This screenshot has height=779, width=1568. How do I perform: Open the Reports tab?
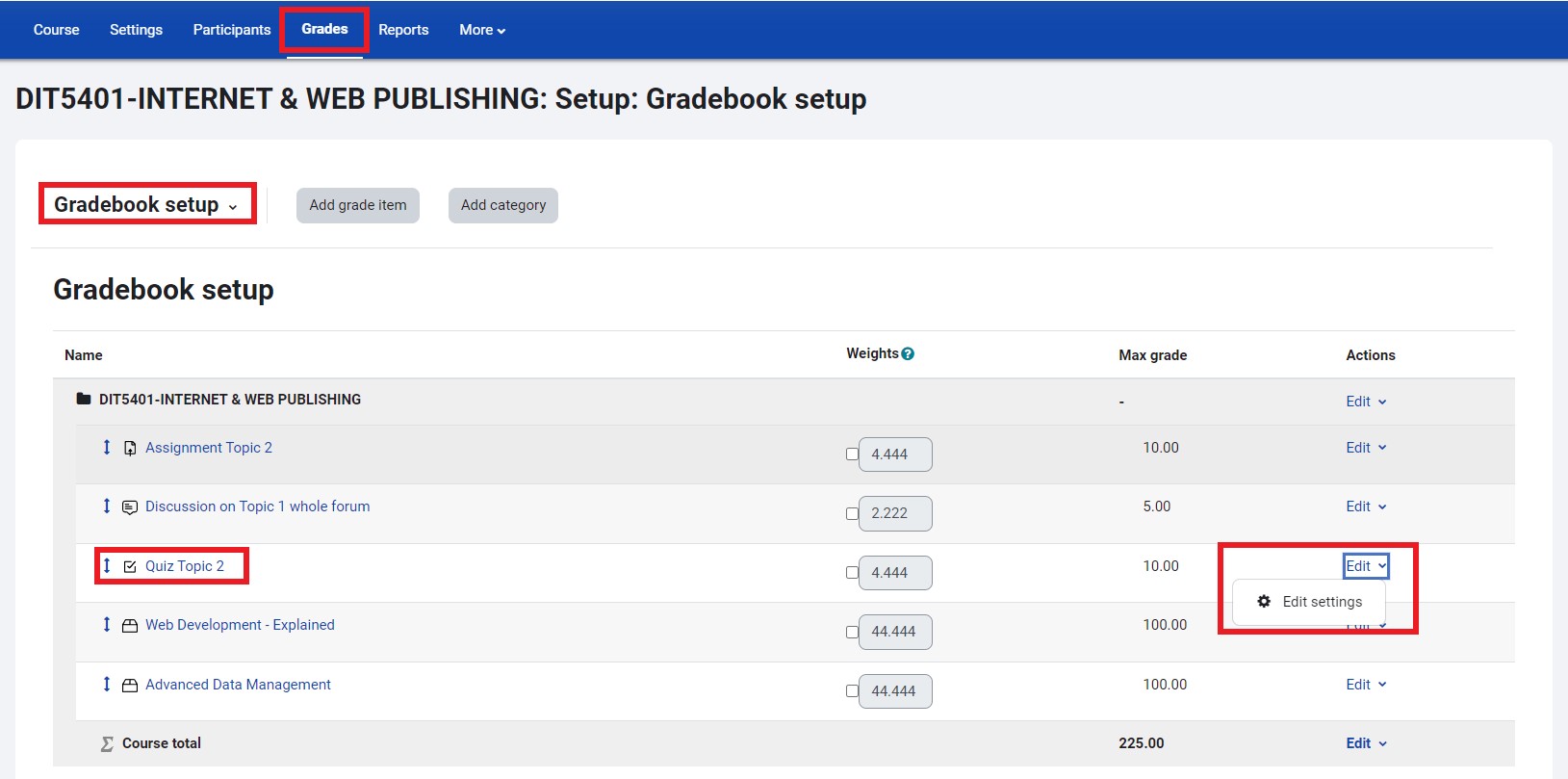(403, 30)
